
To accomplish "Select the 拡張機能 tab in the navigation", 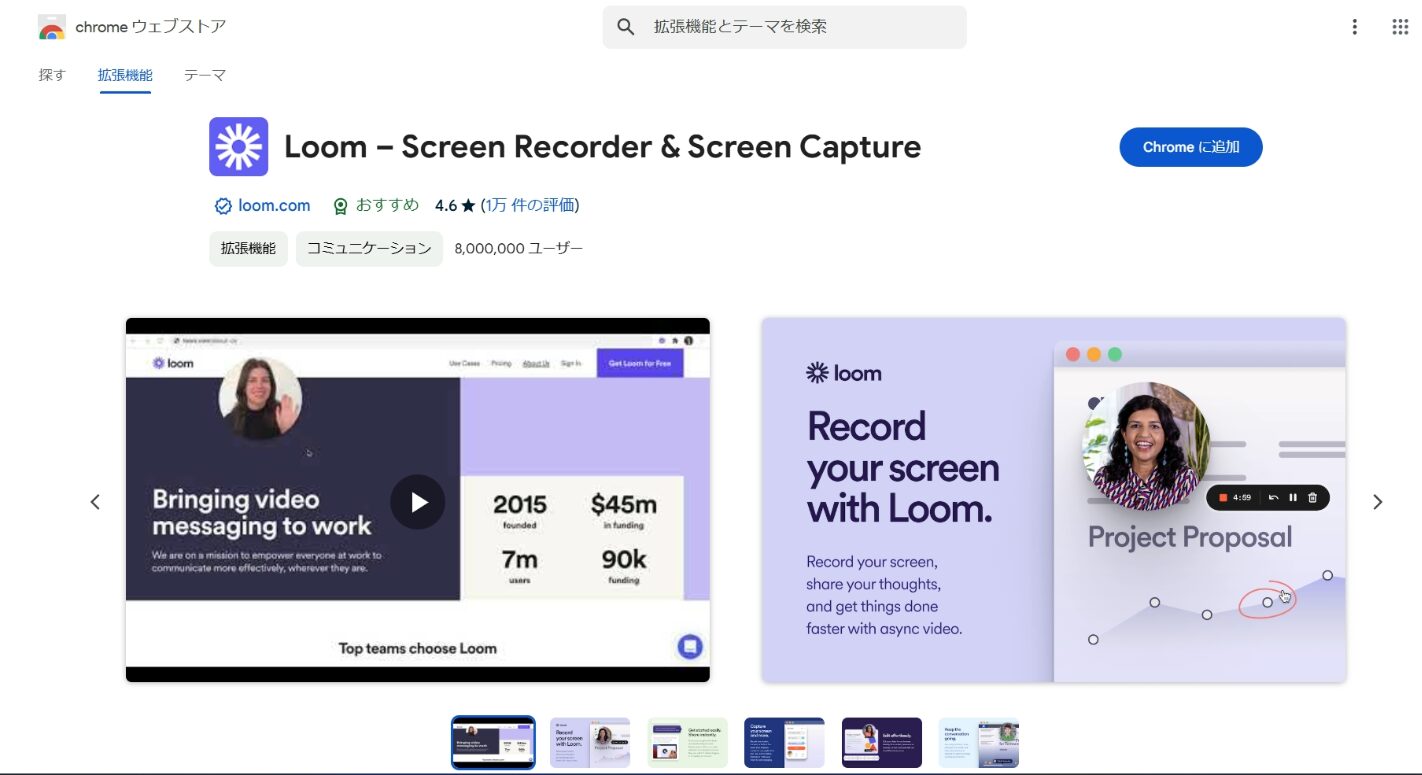I will point(125,75).
